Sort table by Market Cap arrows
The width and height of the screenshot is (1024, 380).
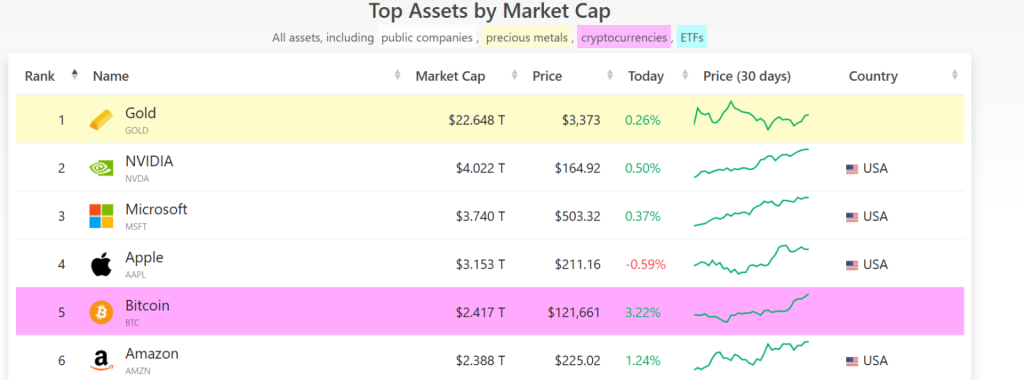click(x=515, y=75)
